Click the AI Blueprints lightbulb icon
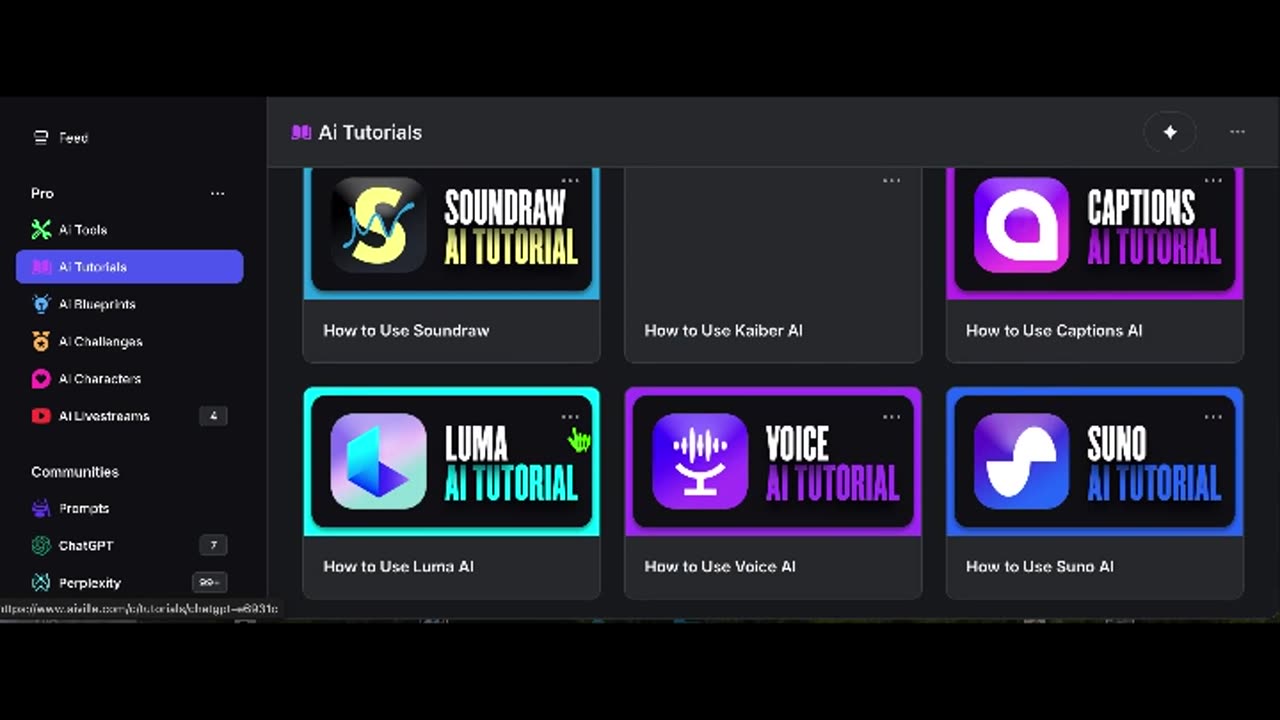 pyautogui.click(x=41, y=304)
